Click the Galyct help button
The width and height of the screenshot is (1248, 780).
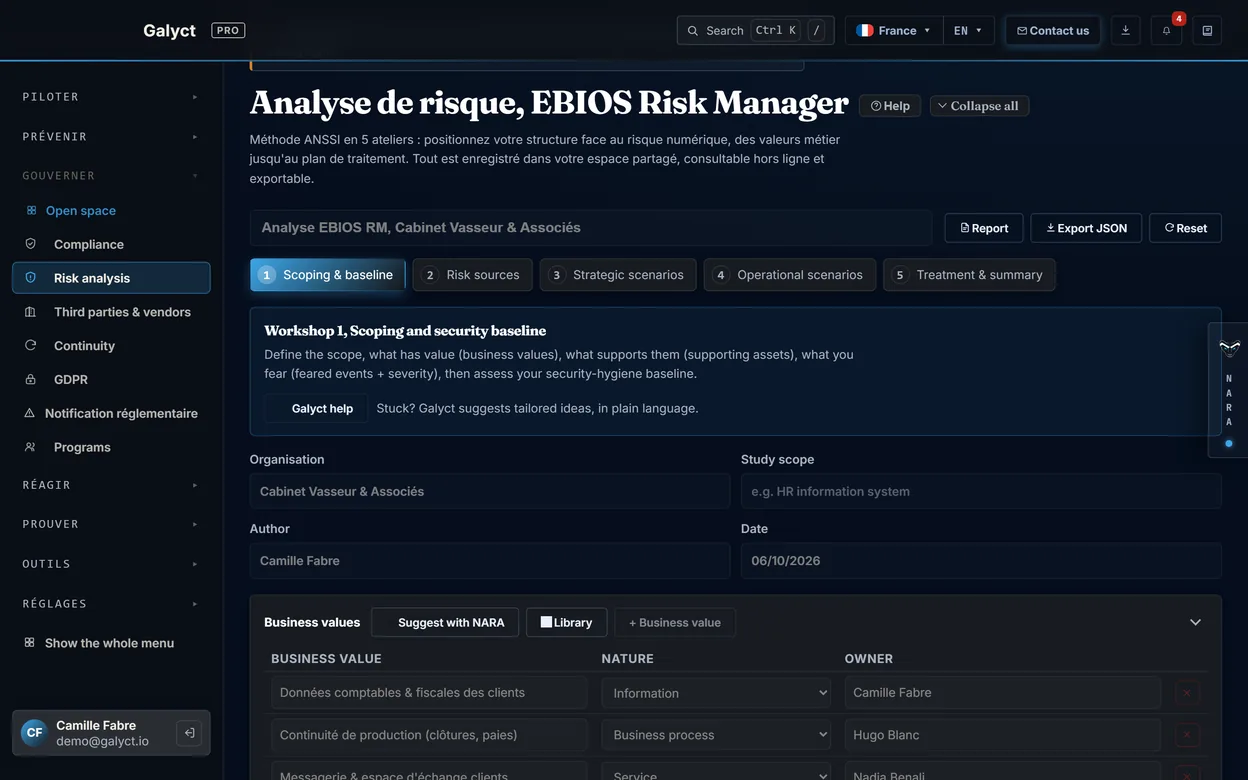point(316,408)
